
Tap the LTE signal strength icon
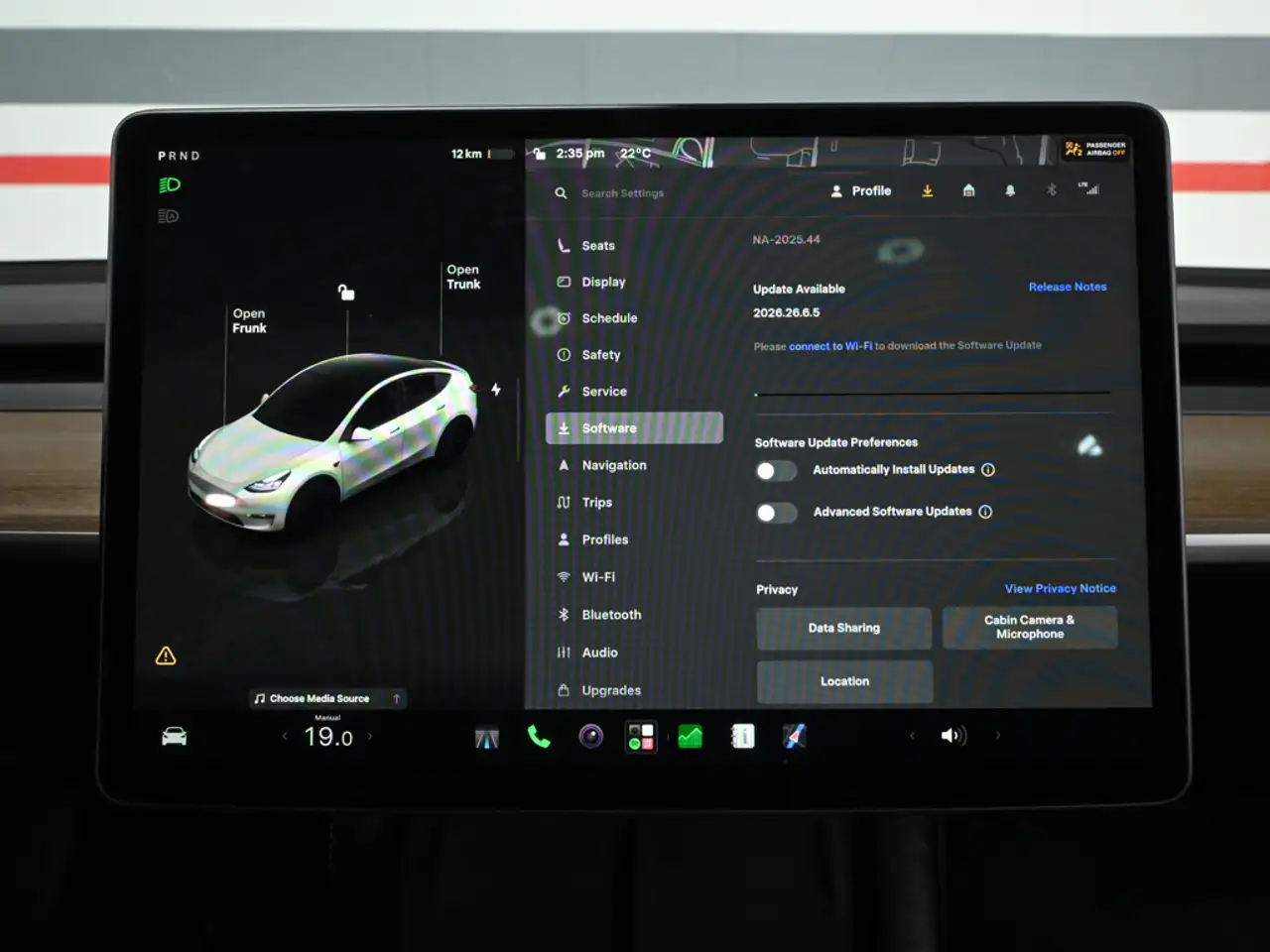pyautogui.click(x=1089, y=188)
